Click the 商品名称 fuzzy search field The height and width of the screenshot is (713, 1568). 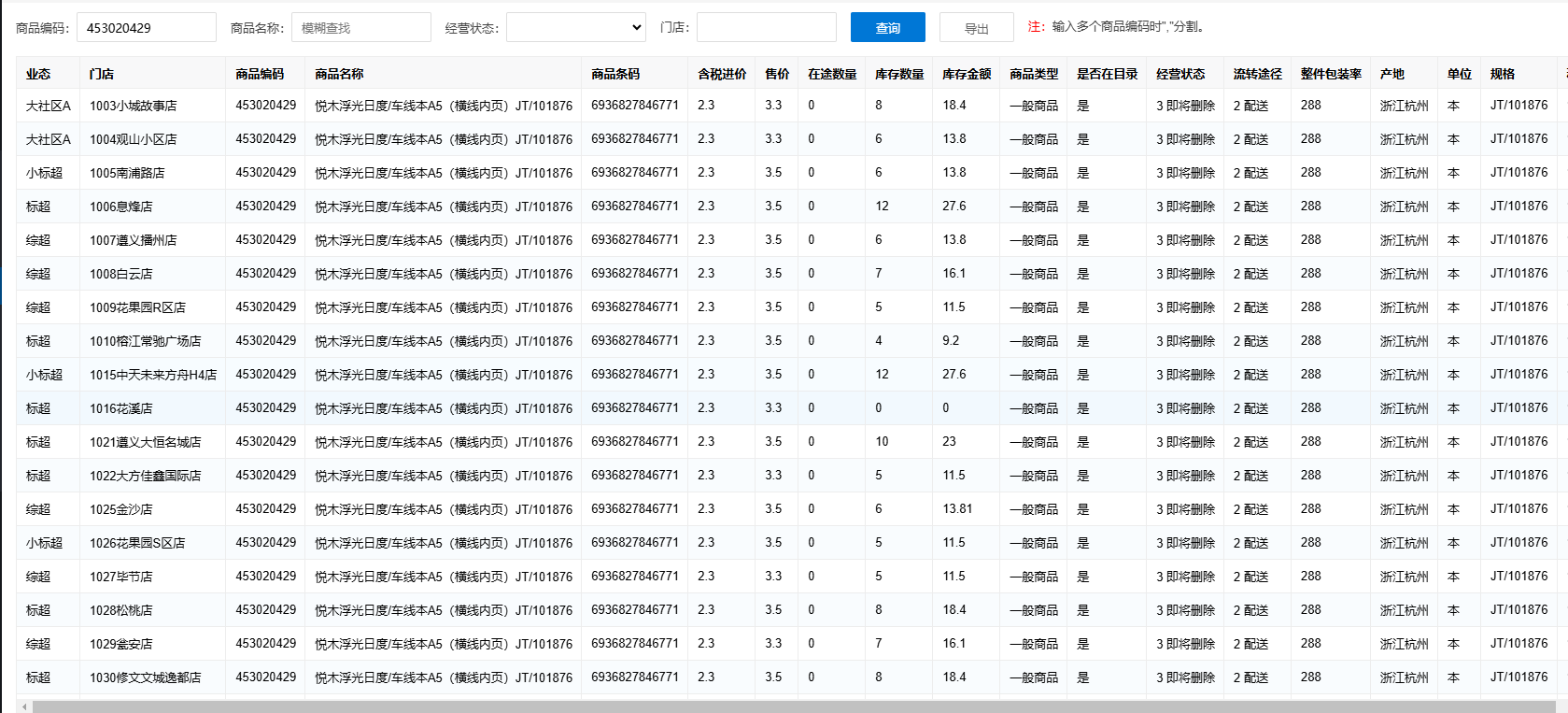click(360, 28)
